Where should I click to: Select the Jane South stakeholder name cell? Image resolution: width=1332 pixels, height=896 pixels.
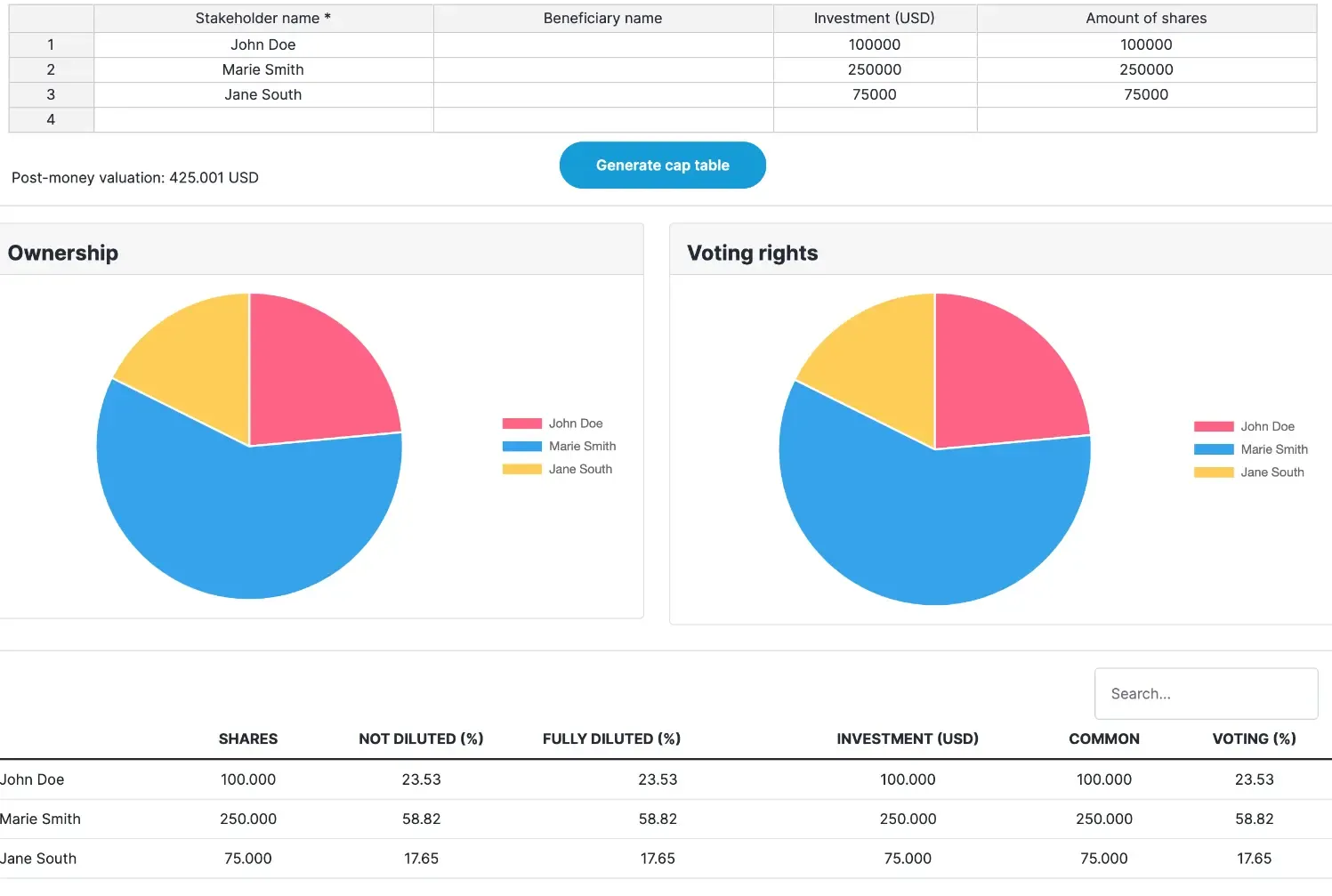click(263, 95)
